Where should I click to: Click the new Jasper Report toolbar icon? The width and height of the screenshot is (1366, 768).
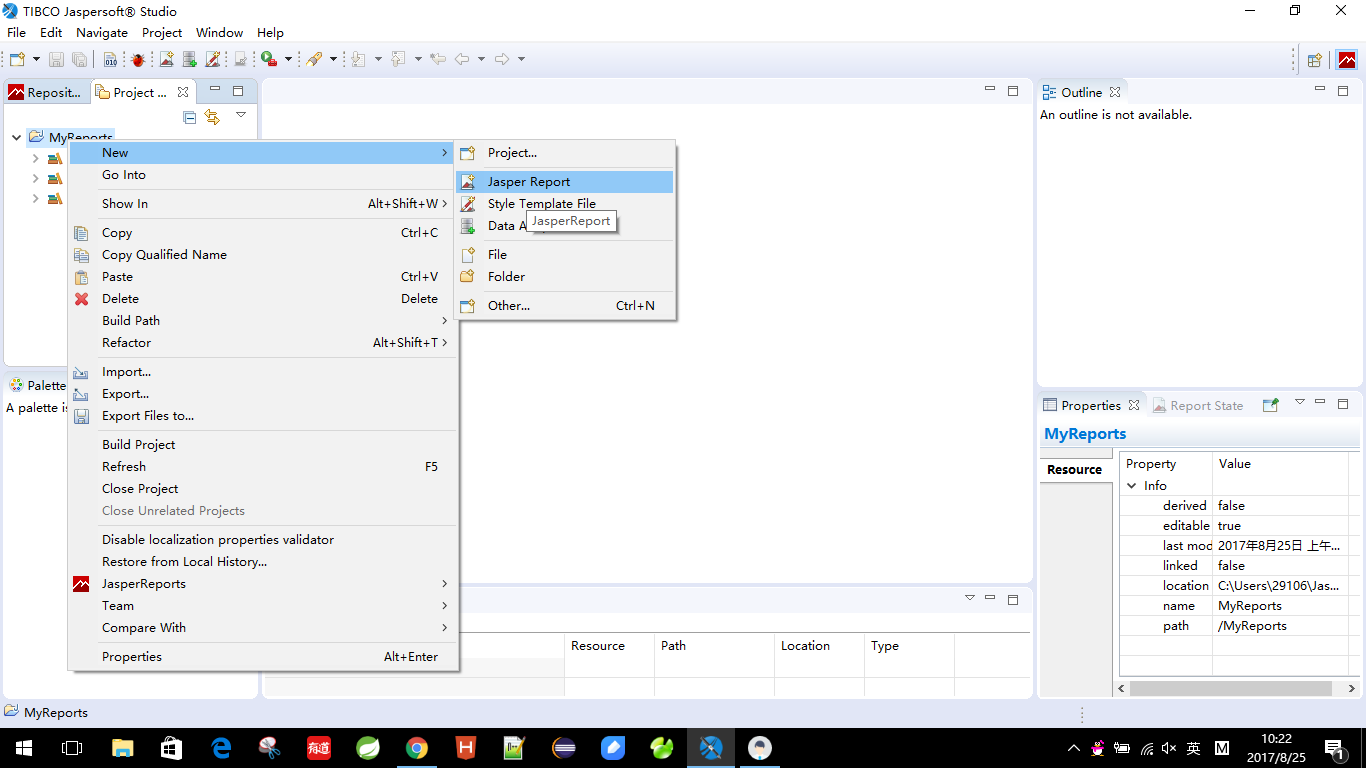[166, 59]
